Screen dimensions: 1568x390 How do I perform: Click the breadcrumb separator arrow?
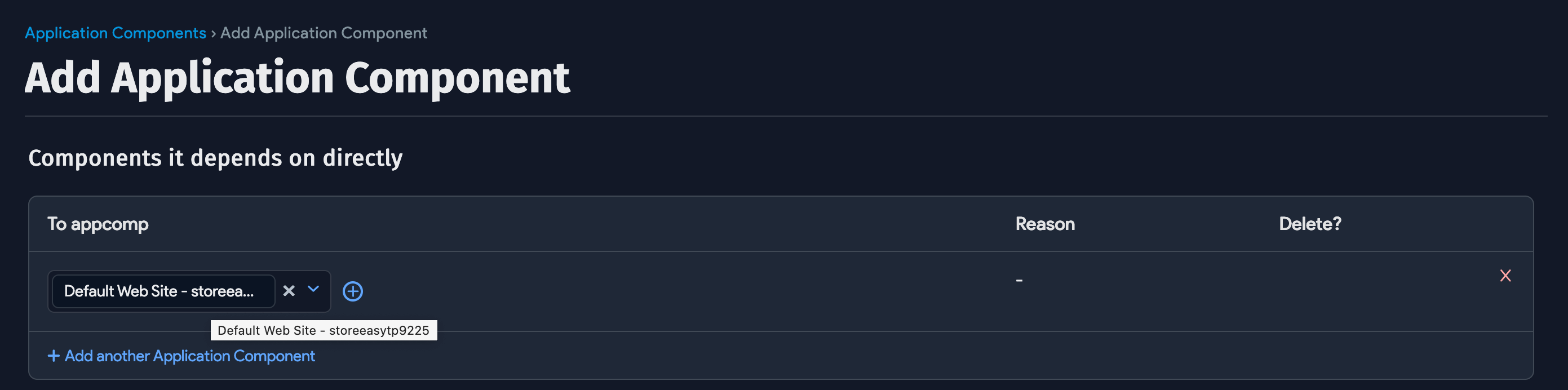pos(213,33)
